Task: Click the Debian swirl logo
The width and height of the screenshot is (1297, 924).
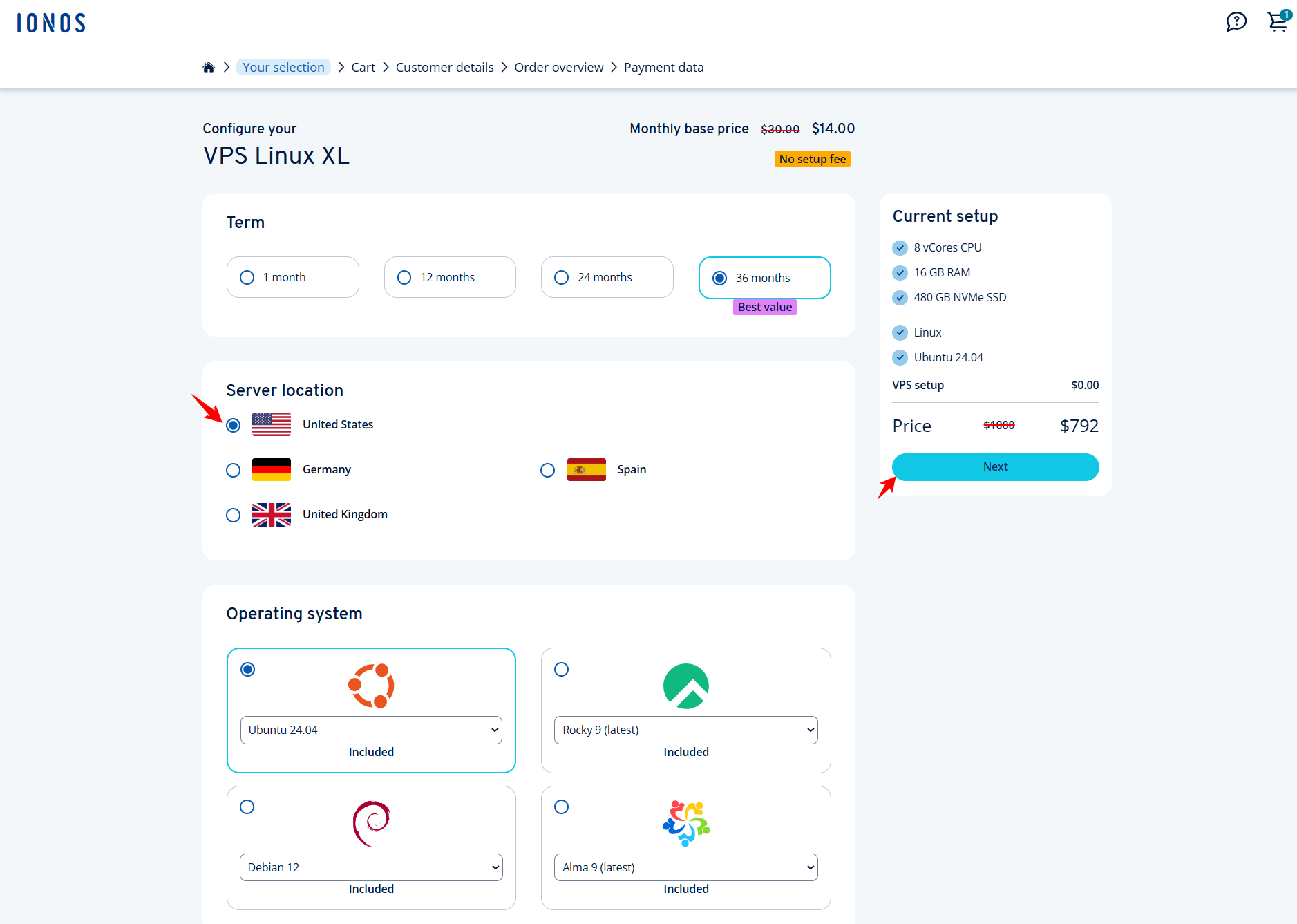Action: pos(372,823)
